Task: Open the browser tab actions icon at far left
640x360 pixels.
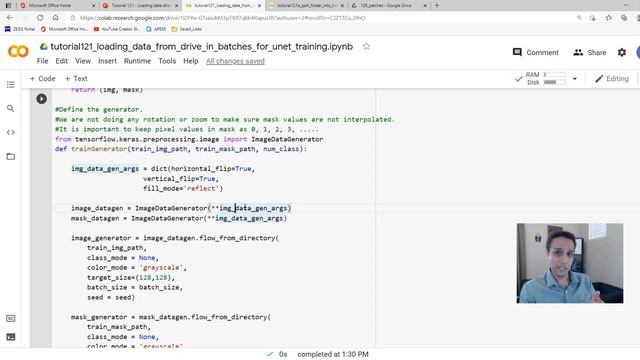Action: point(8,6)
